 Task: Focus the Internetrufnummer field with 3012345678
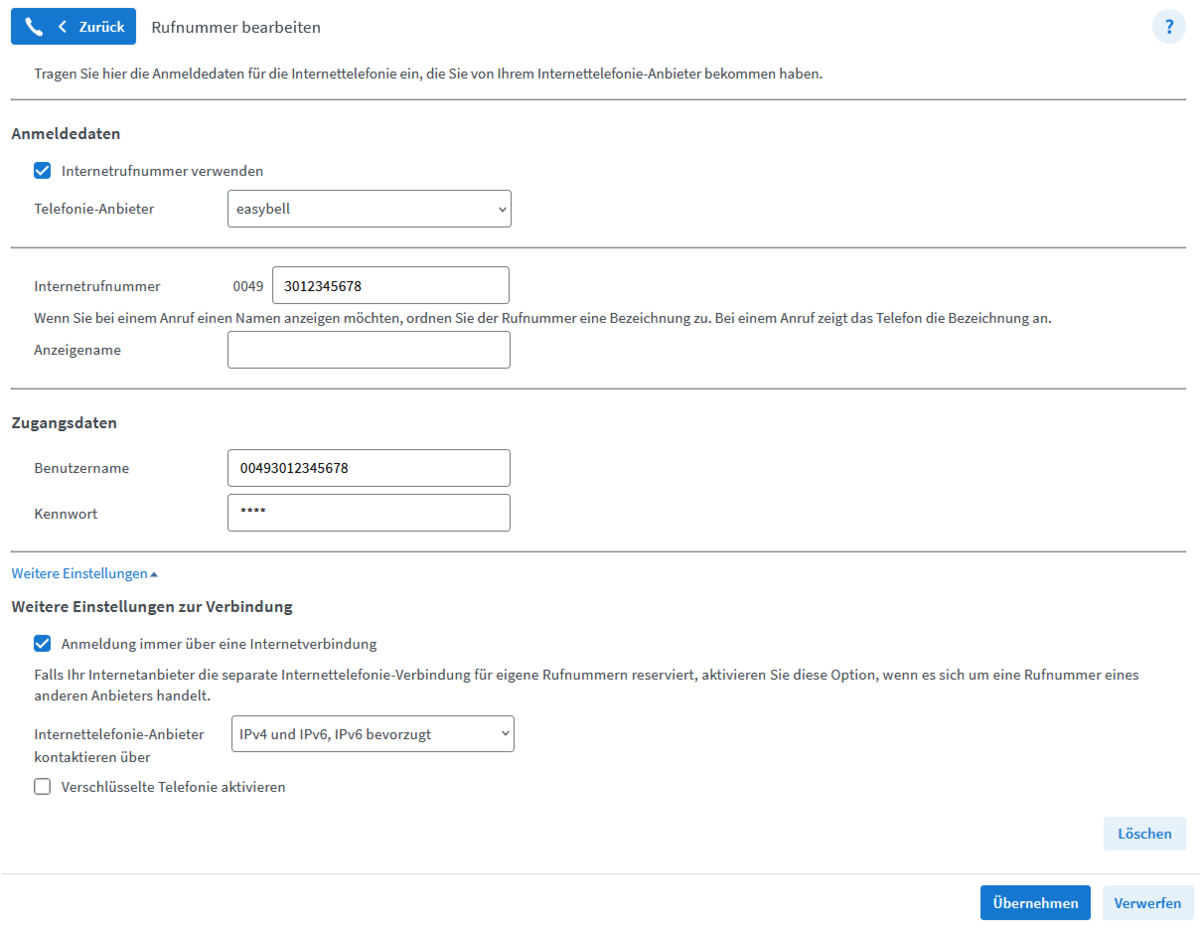pos(390,286)
